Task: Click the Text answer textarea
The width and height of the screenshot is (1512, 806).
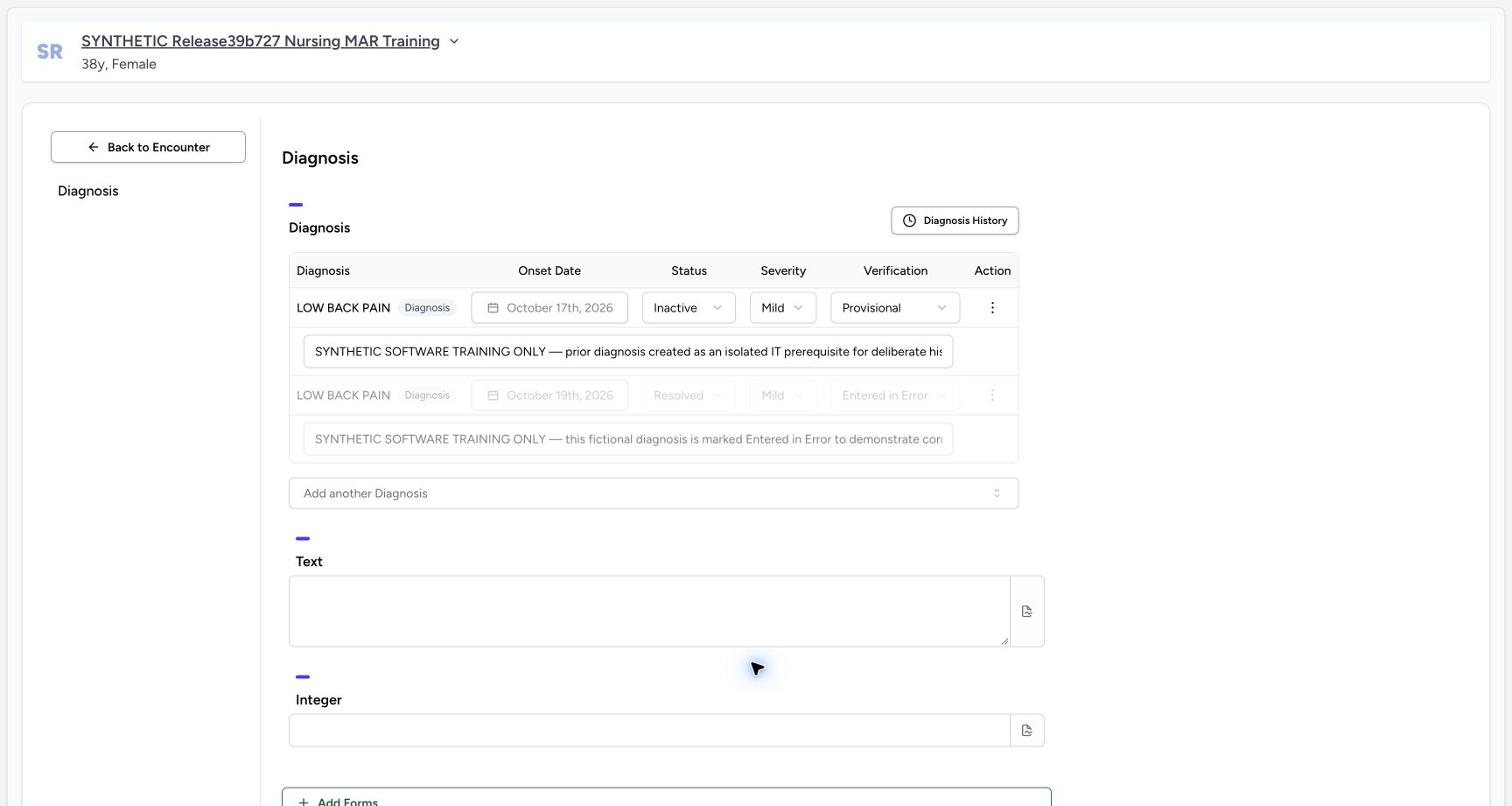Action: pos(649,612)
